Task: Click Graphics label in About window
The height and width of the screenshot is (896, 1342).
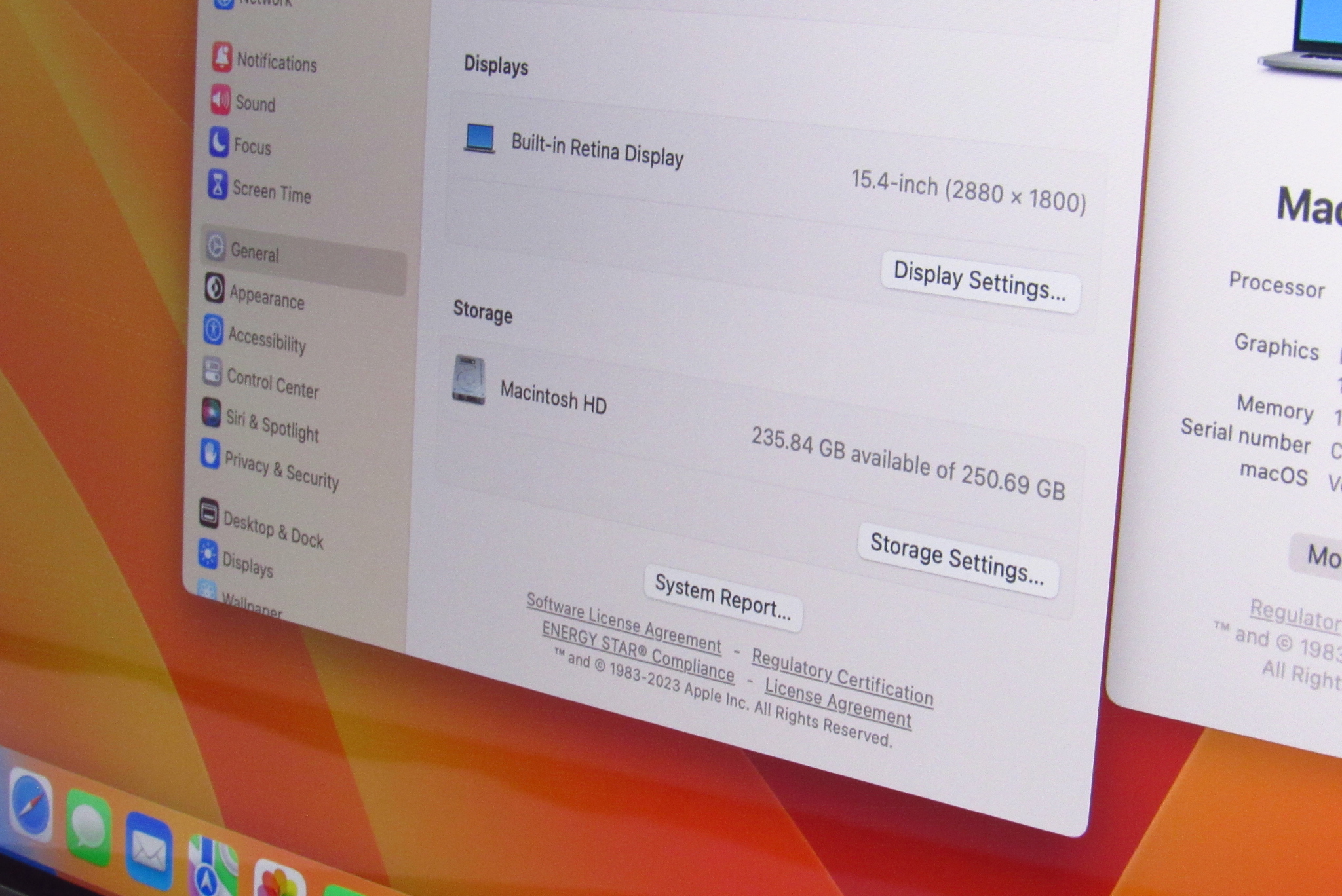Action: 1276,346
